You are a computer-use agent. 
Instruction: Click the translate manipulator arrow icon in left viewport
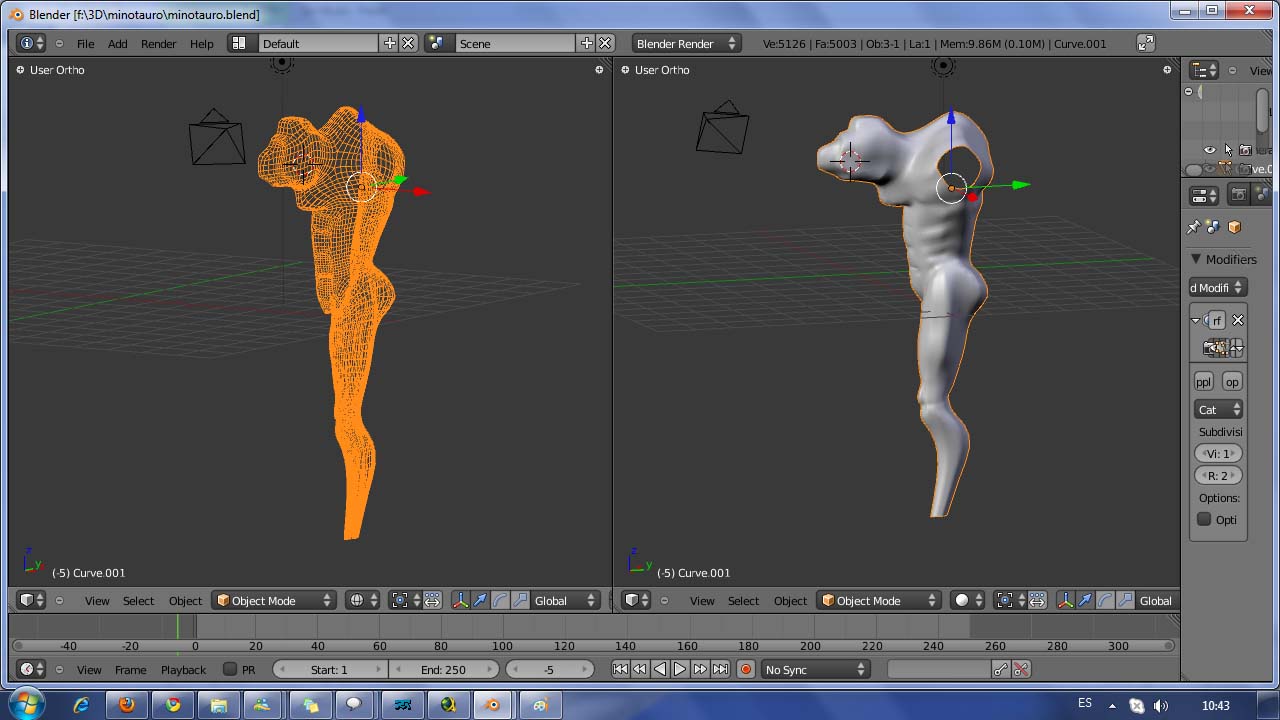tap(480, 601)
